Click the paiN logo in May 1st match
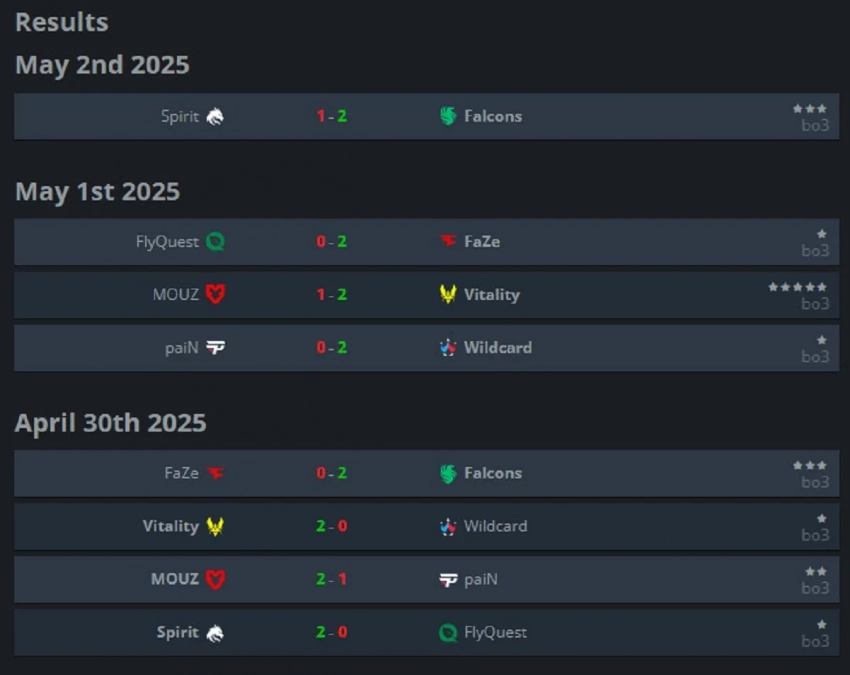This screenshot has height=675, width=850. click(215, 347)
